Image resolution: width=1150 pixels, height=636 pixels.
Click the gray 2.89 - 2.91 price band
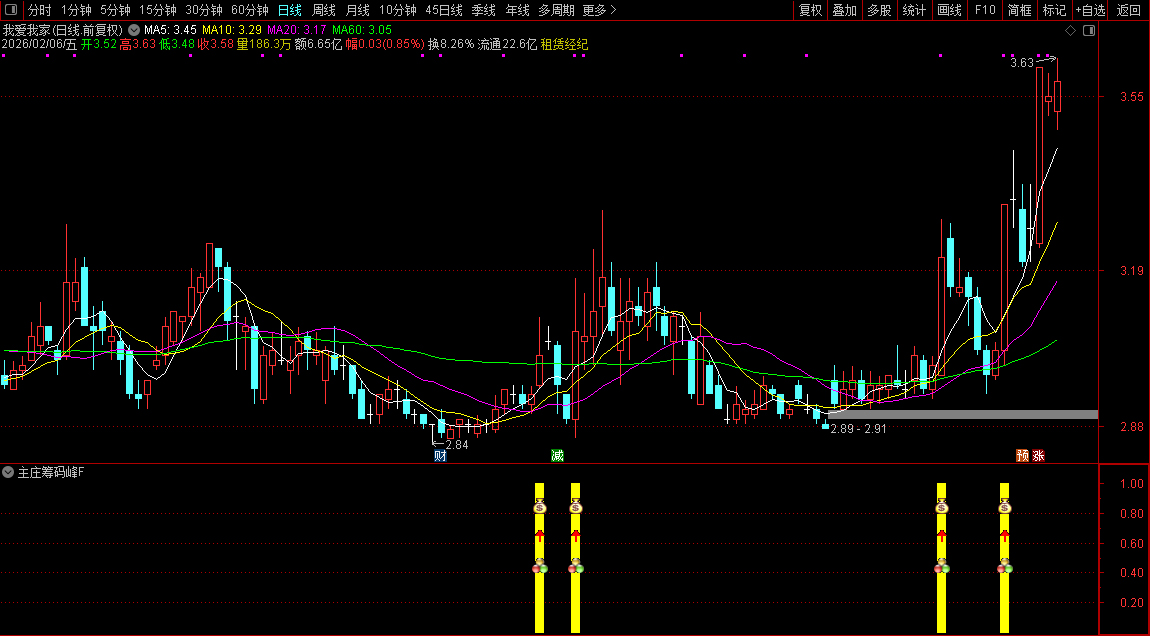tap(962, 414)
